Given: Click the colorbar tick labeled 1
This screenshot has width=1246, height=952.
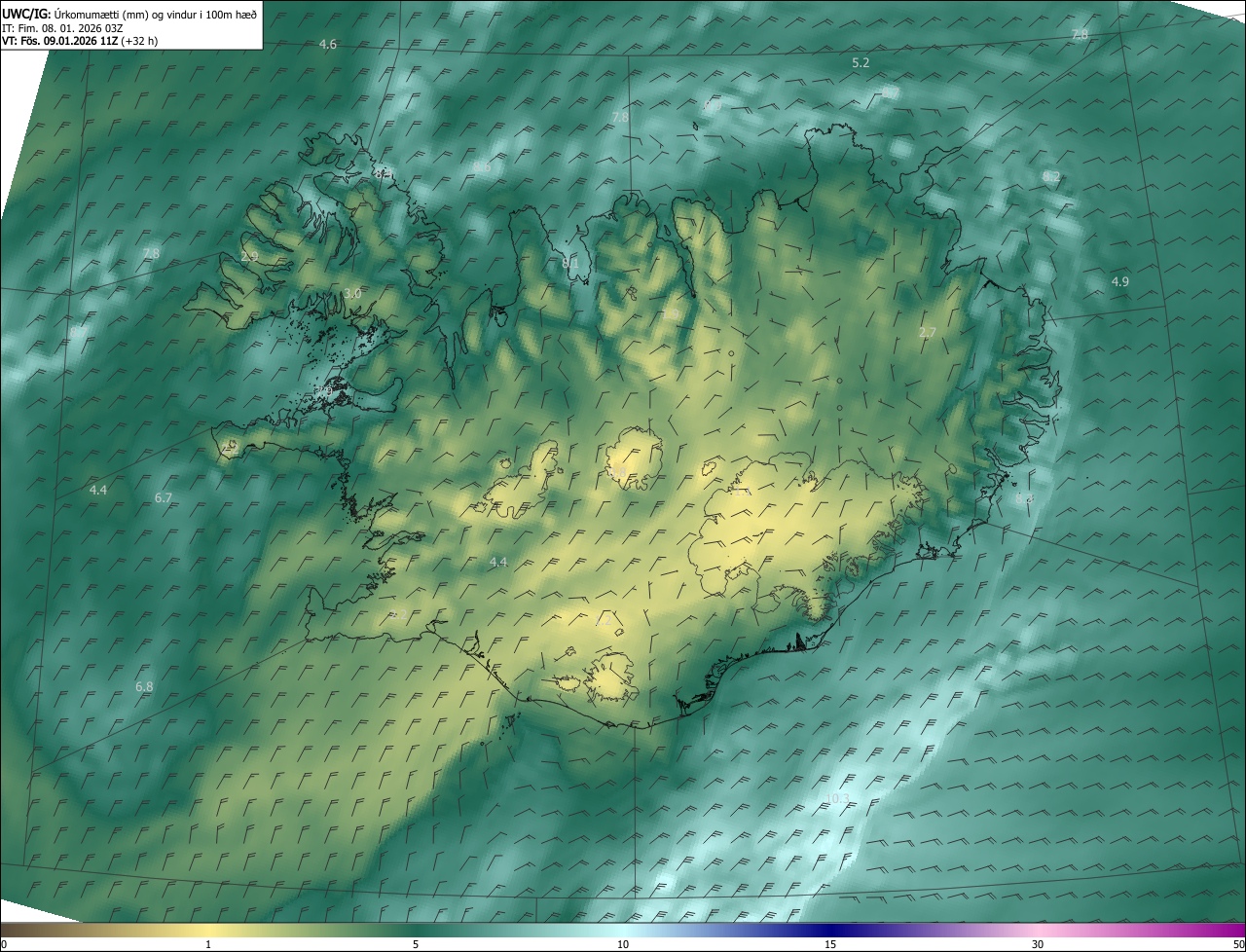Looking at the screenshot, I should (208, 944).
